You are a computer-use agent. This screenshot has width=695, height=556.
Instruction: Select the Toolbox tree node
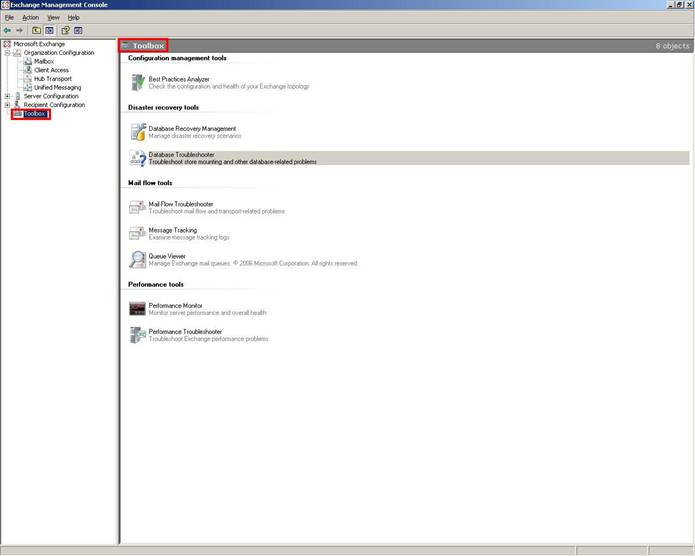pyautogui.click(x=35, y=114)
